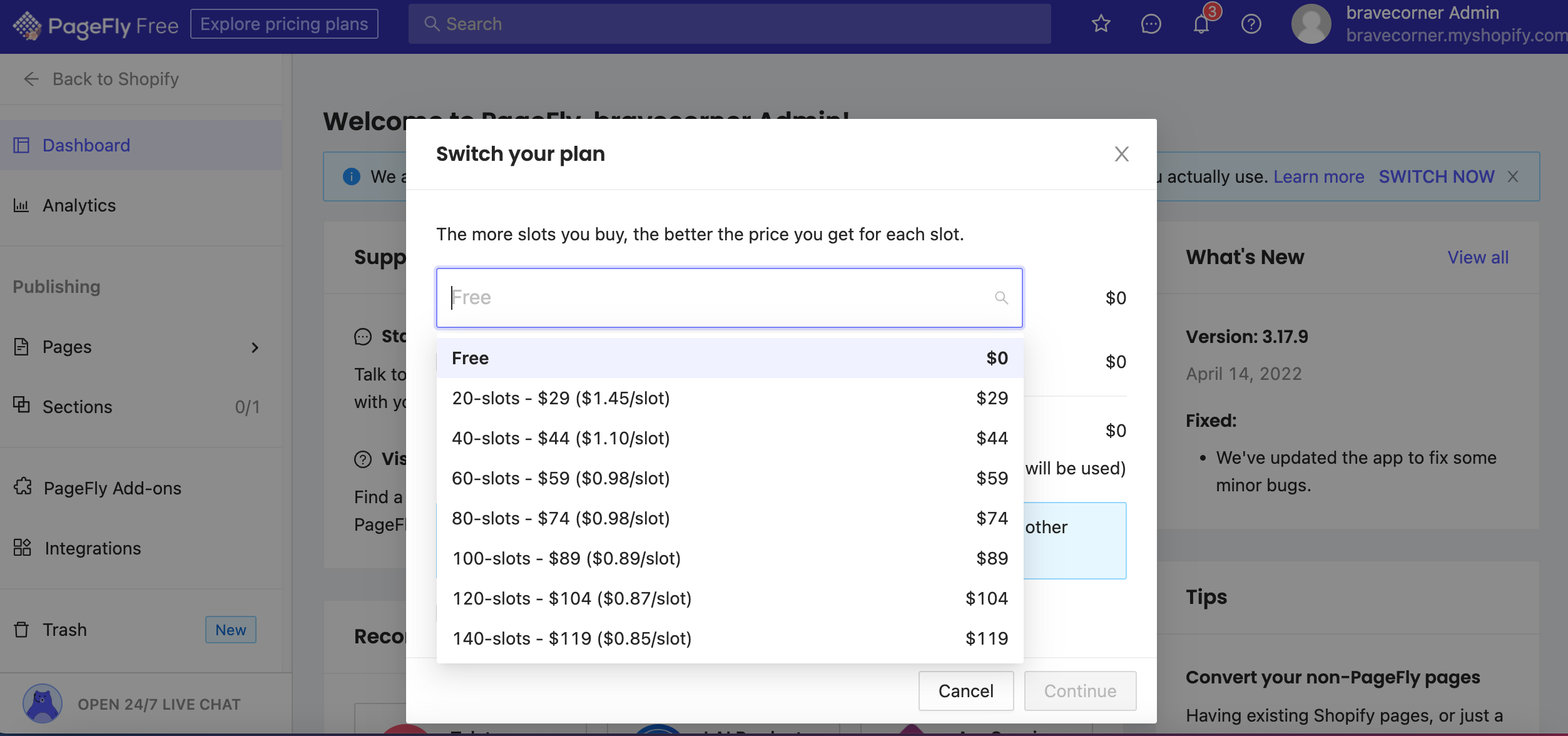
Task: Click the Sections icon
Action: (21, 405)
